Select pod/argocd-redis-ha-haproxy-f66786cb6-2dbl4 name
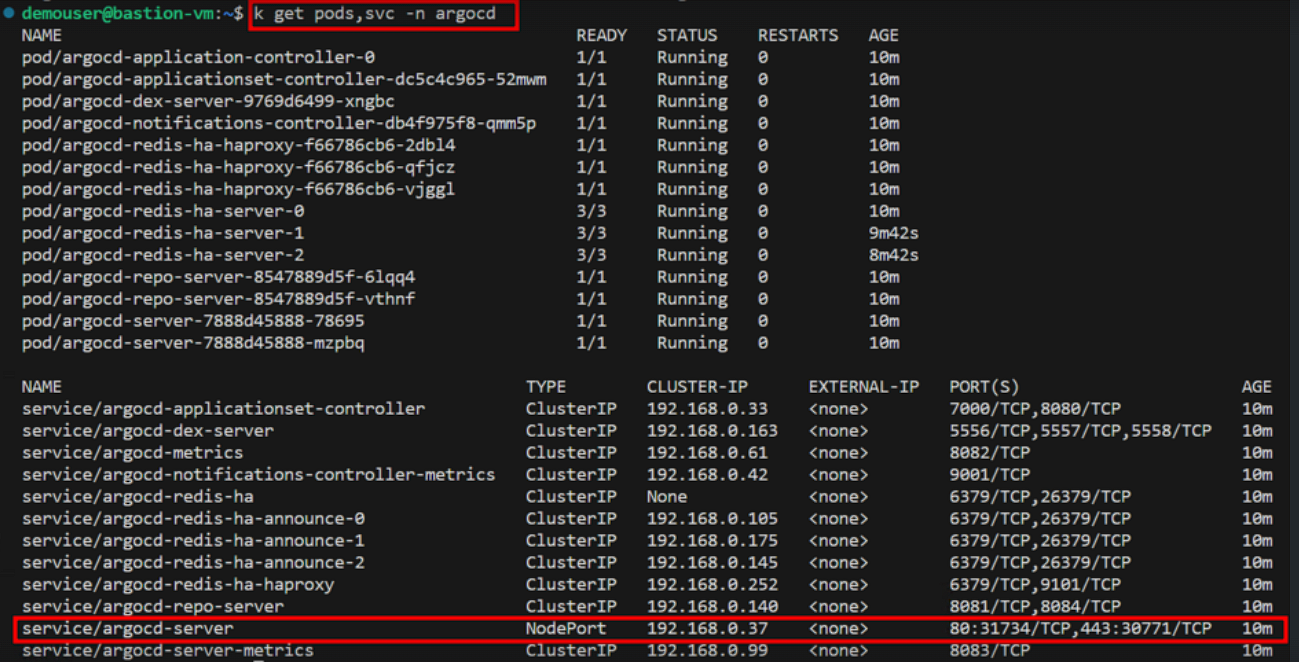 238,145
